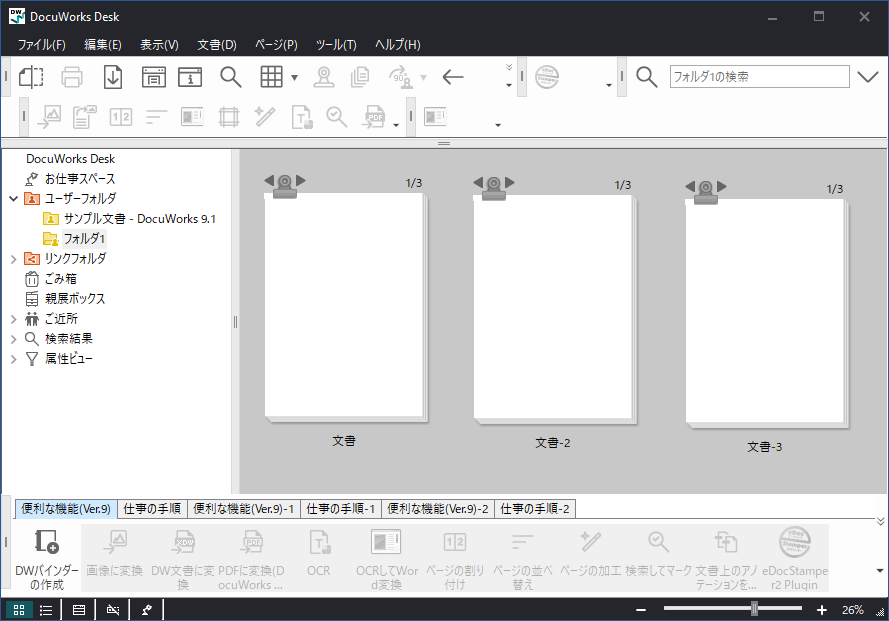Open the bottom tool panel dropdown arrow at right

(x=880, y=571)
